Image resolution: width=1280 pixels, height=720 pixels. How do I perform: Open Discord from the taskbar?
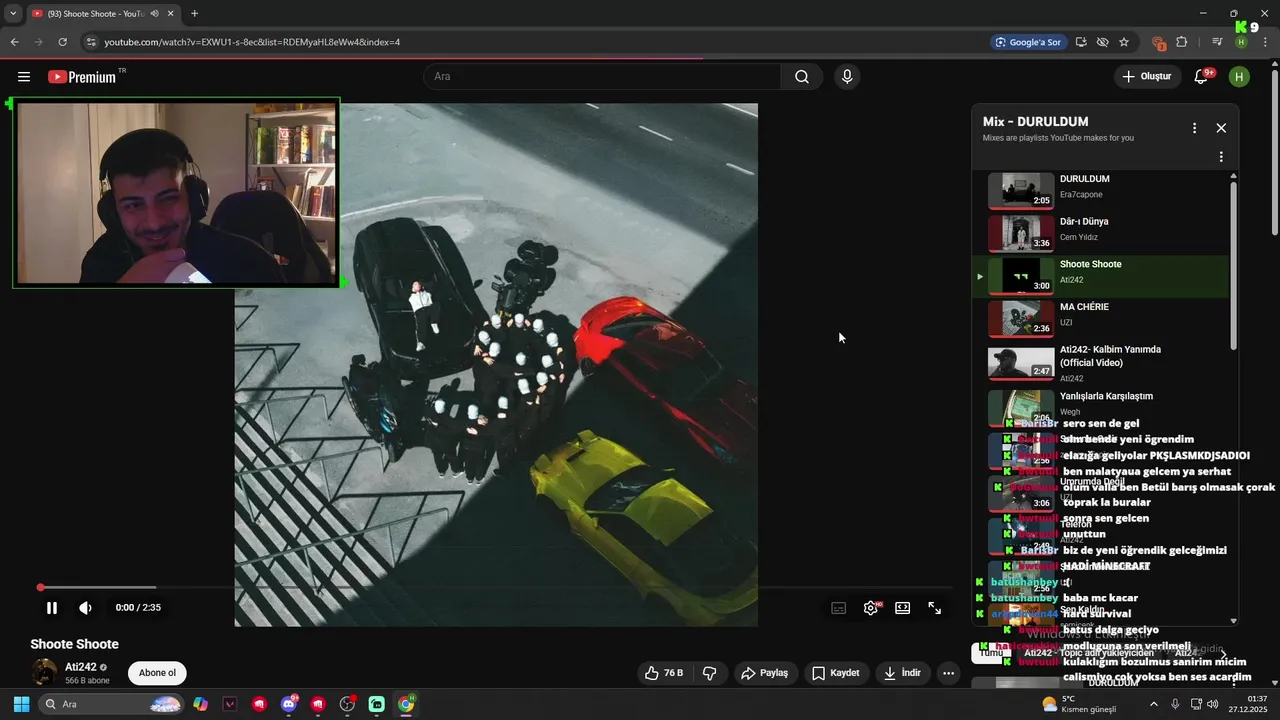290,704
